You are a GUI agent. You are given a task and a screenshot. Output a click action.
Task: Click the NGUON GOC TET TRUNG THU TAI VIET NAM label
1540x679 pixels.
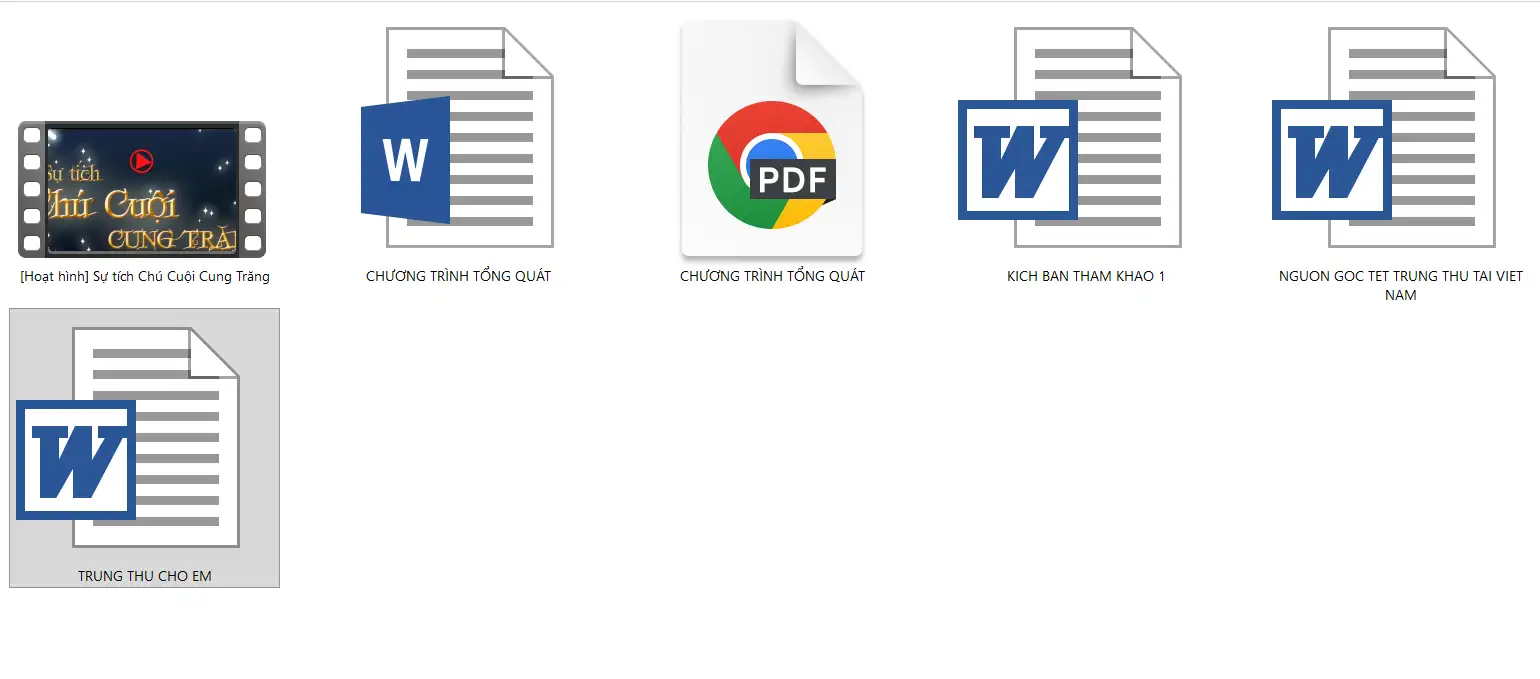click(1400, 285)
